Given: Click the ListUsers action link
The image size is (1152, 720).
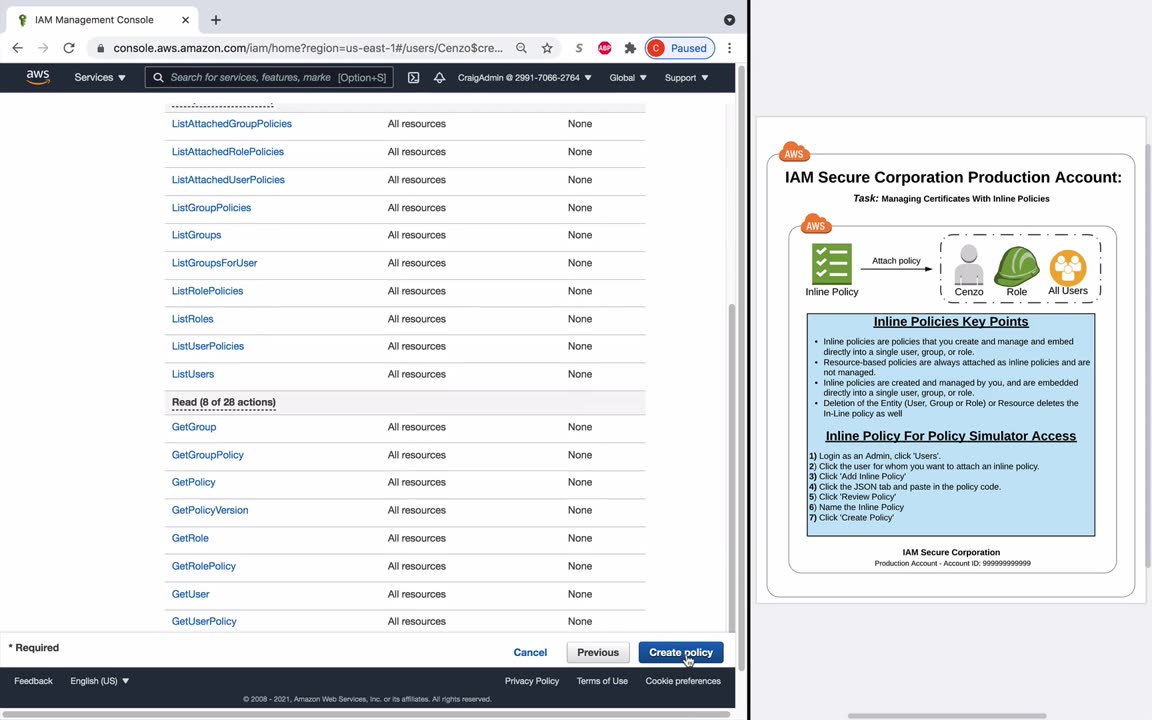Looking at the screenshot, I should [x=192, y=374].
